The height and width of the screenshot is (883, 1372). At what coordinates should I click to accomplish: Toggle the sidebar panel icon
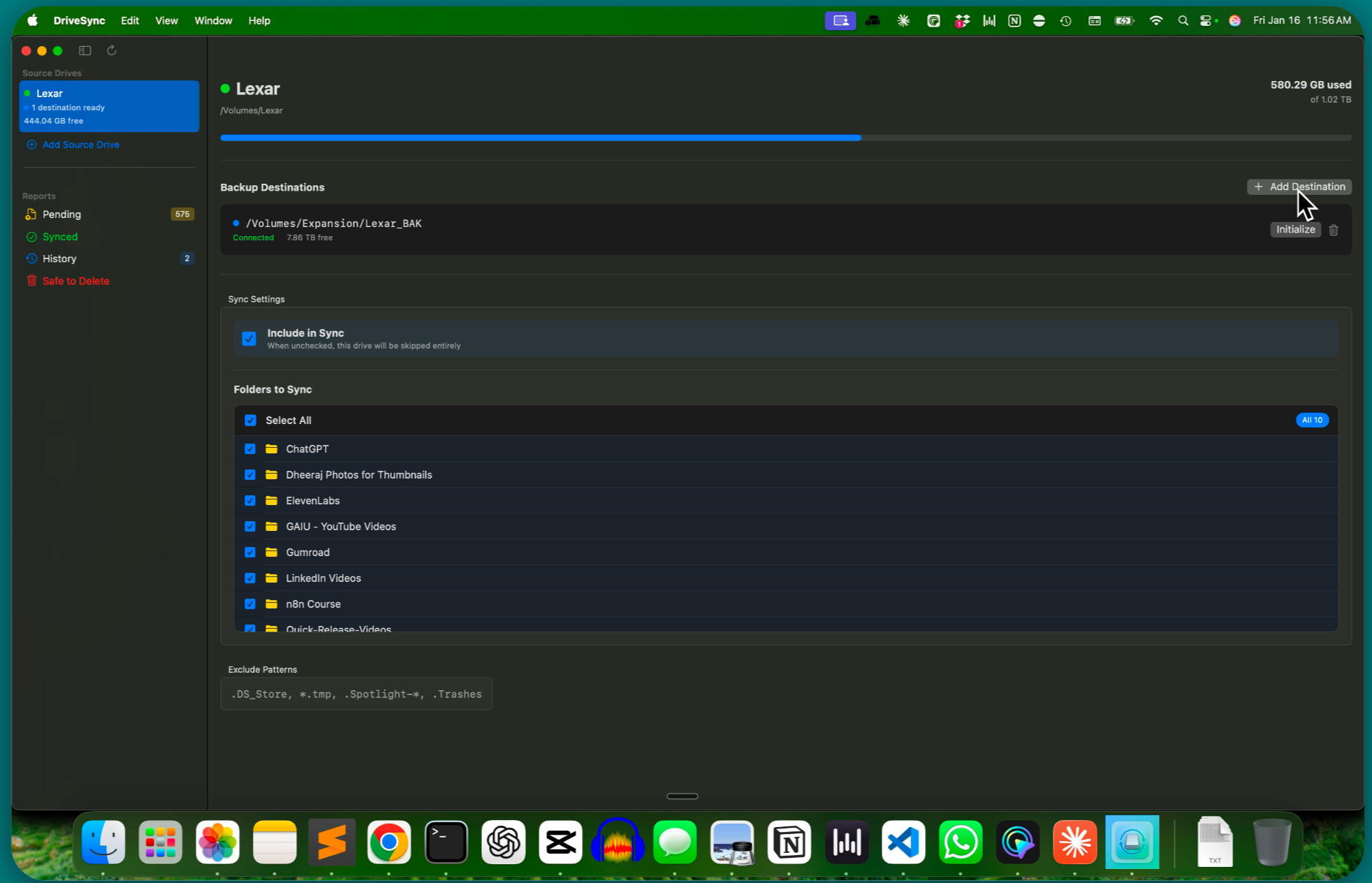[85, 50]
